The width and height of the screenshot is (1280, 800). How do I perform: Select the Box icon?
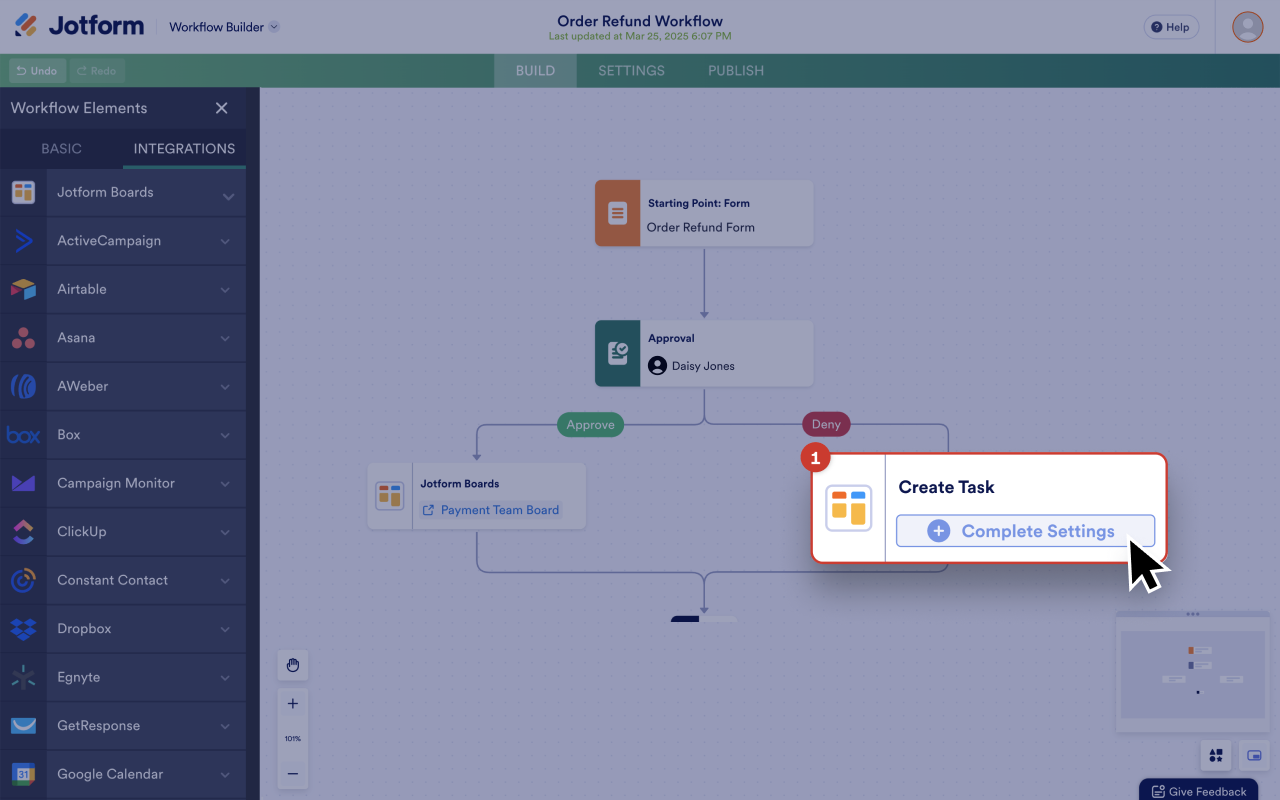coord(23,435)
